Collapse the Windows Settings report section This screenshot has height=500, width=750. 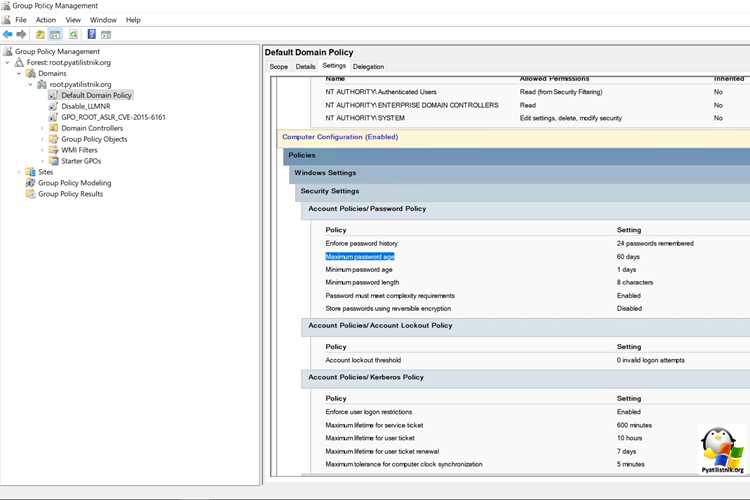519,173
